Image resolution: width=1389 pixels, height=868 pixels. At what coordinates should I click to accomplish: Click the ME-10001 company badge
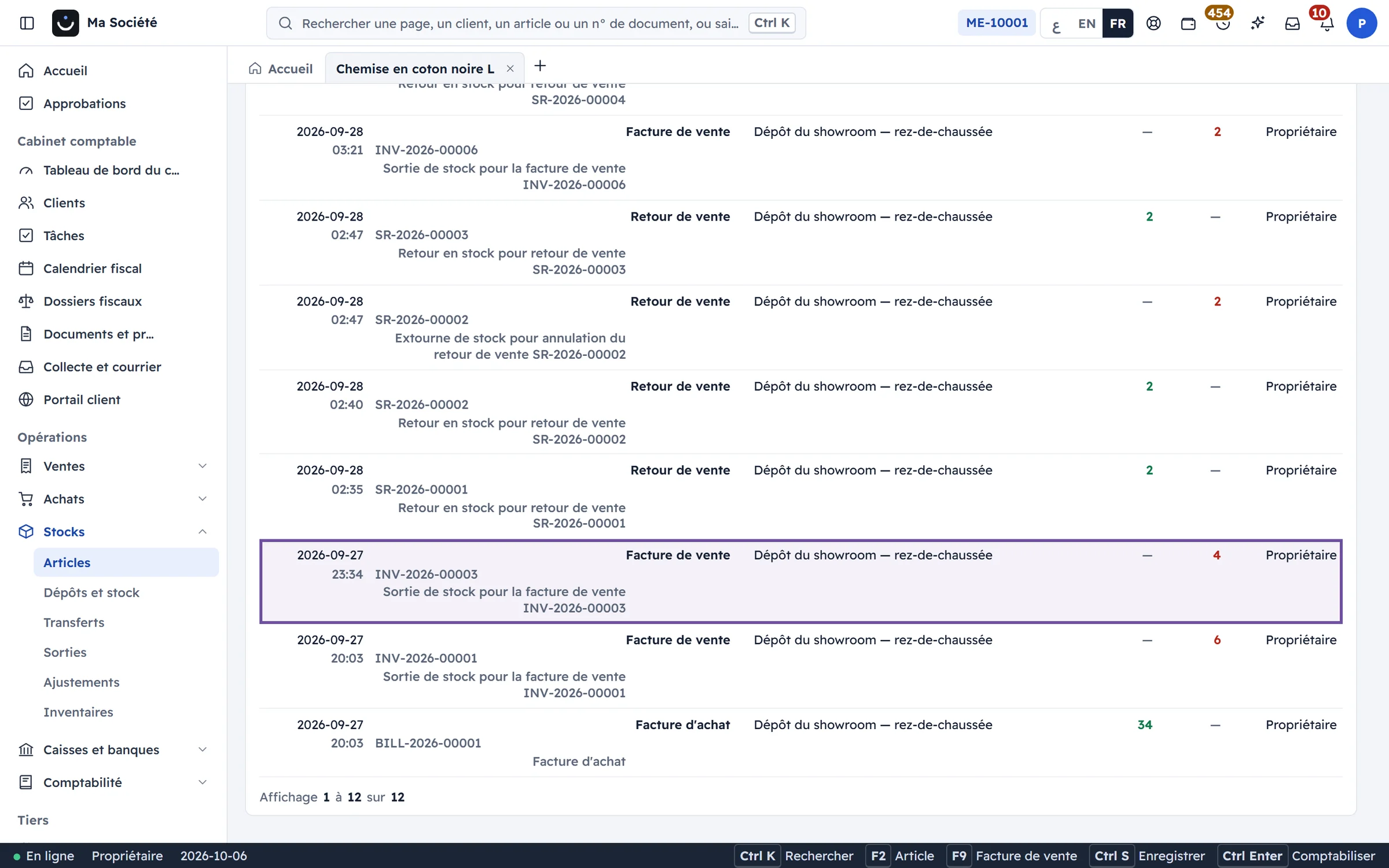click(997, 23)
